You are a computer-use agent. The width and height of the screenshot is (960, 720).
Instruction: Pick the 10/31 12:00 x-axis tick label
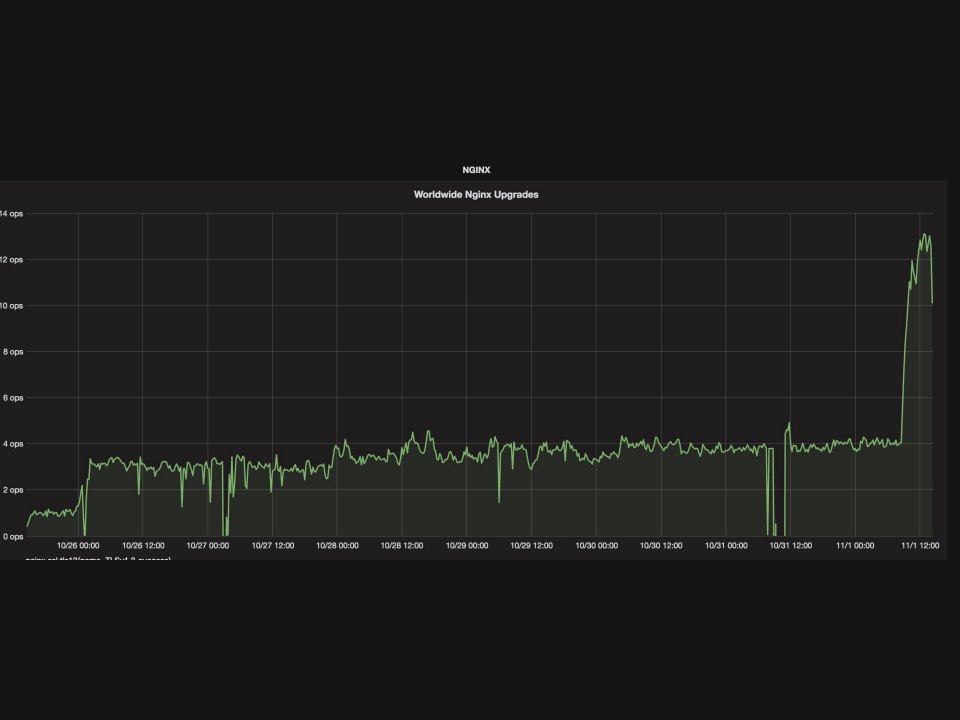790,546
